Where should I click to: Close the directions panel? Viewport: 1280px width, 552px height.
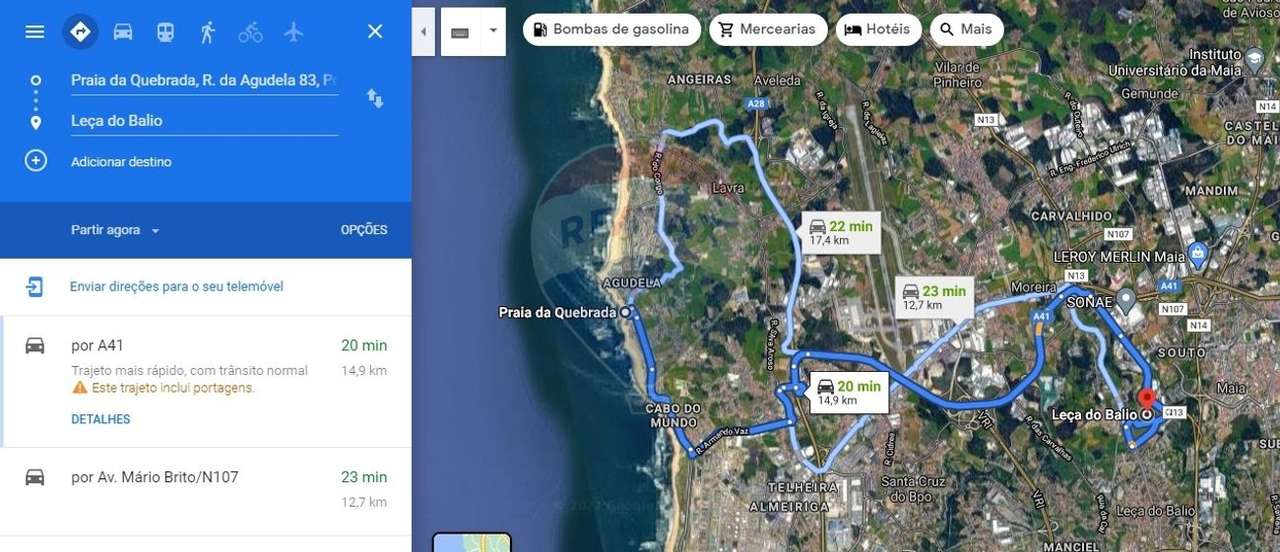tap(375, 32)
